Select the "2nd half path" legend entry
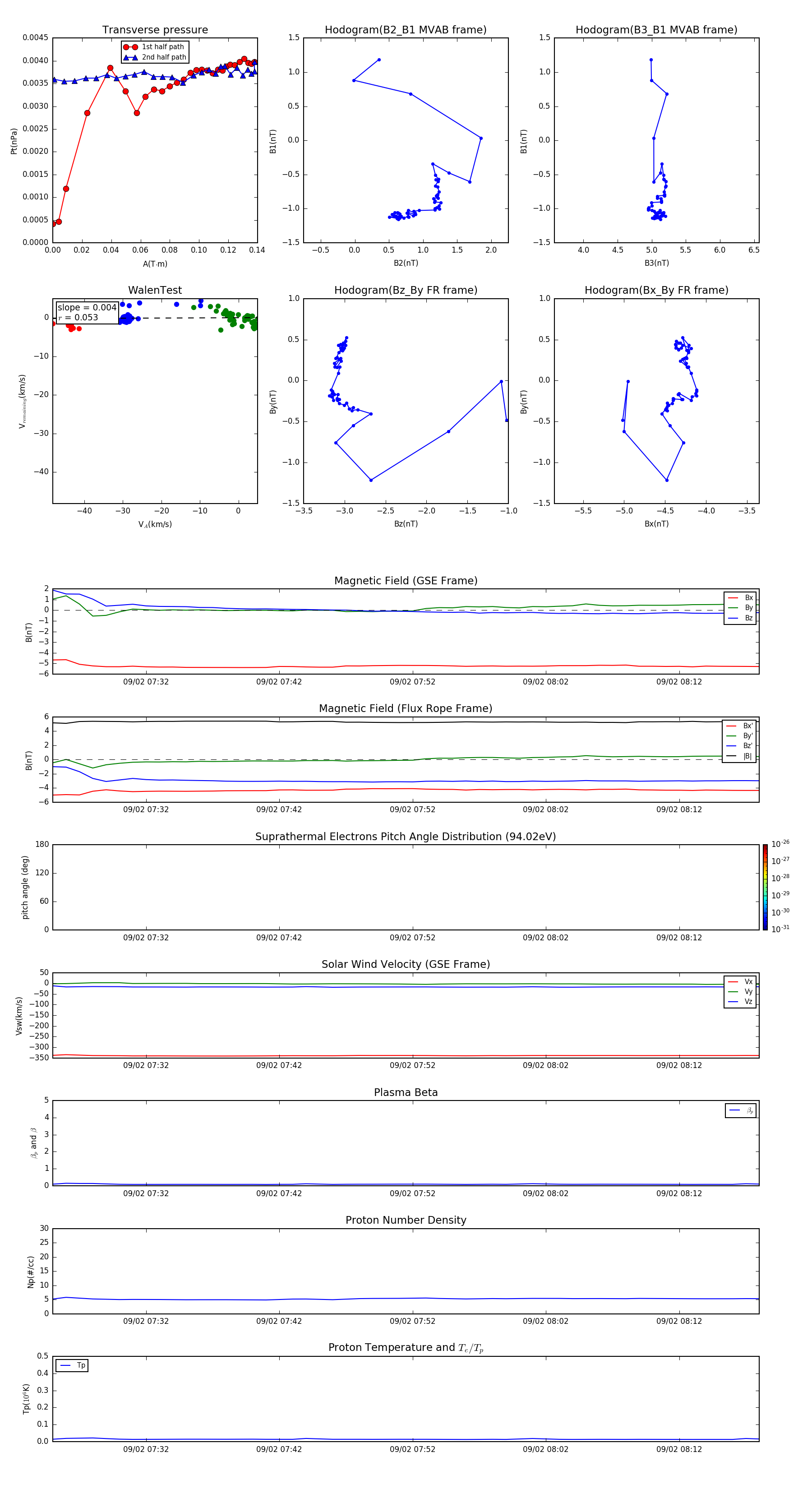Viewport: 812px width, 1489px height. [x=154, y=57]
